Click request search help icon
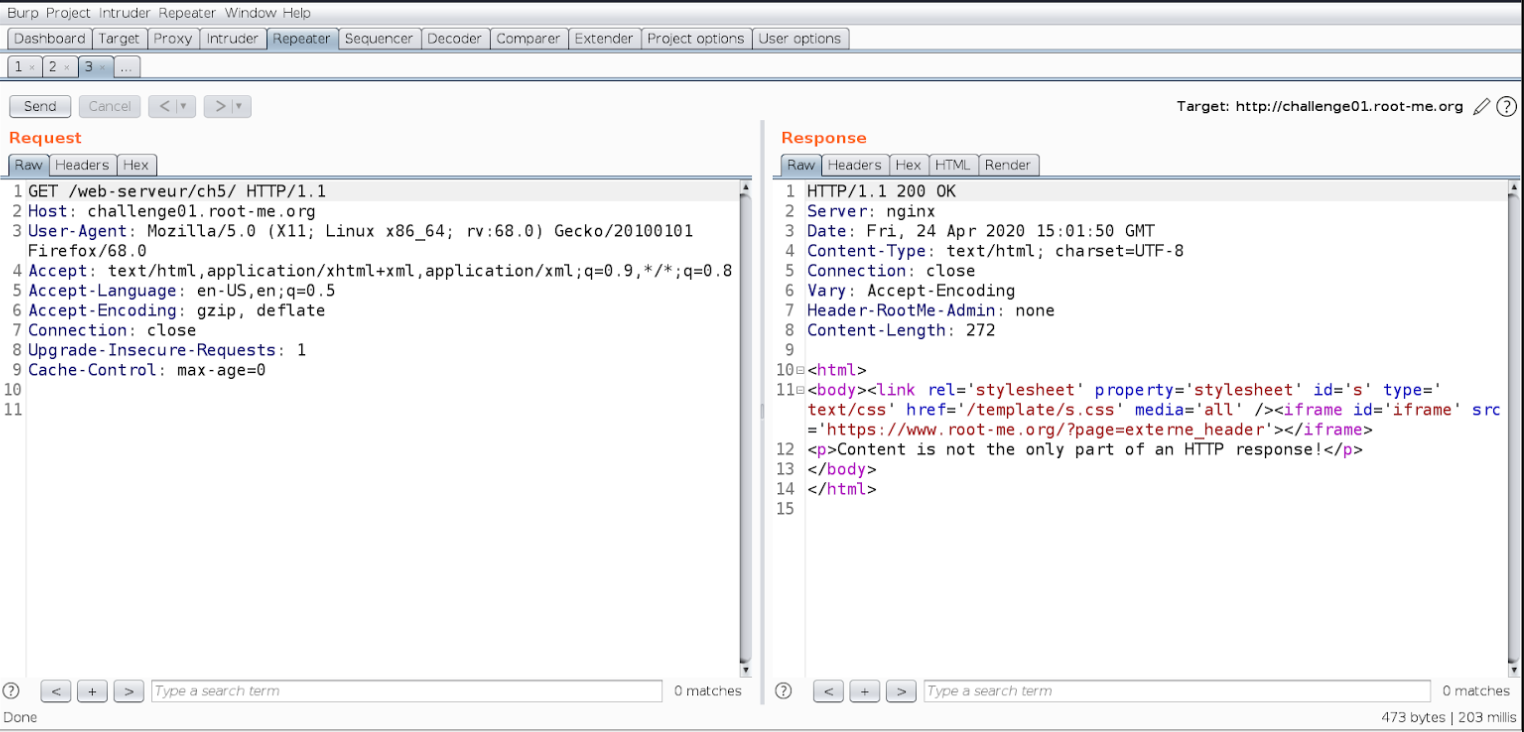Viewport: 1524px width, 732px height. tap(12, 691)
